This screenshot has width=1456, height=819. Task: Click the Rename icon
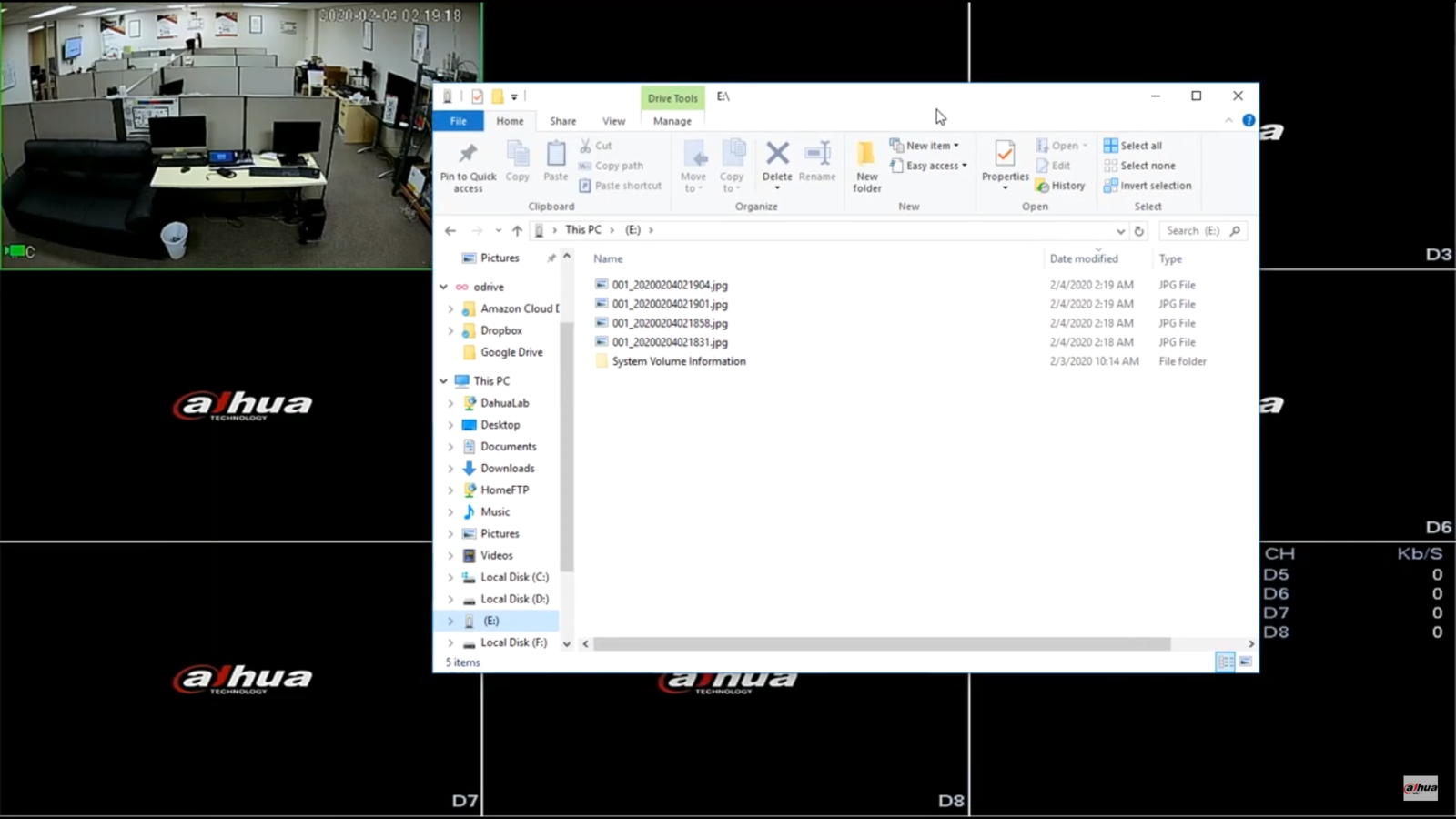click(817, 152)
